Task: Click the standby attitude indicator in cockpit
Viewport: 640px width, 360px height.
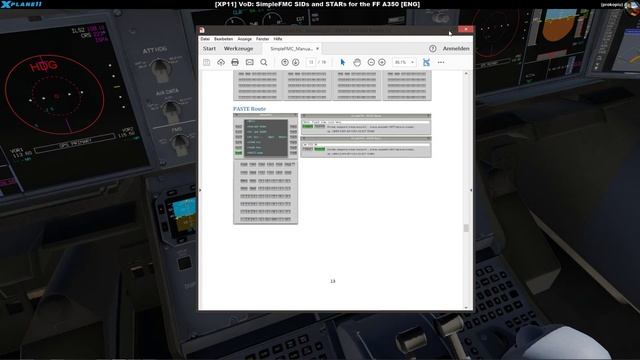Action: [x=184, y=218]
